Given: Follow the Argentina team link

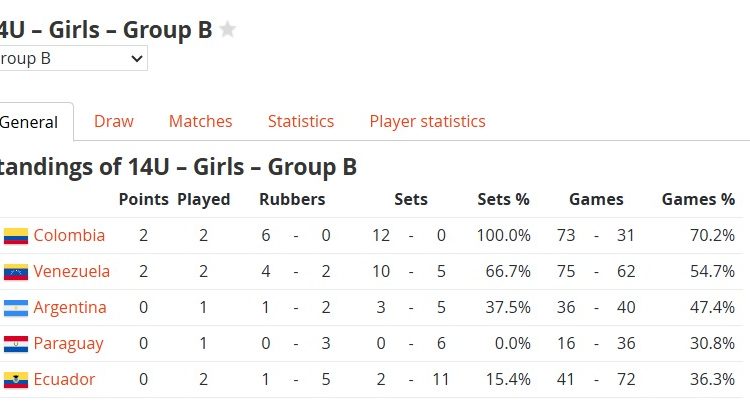Looking at the screenshot, I should pos(70,308).
